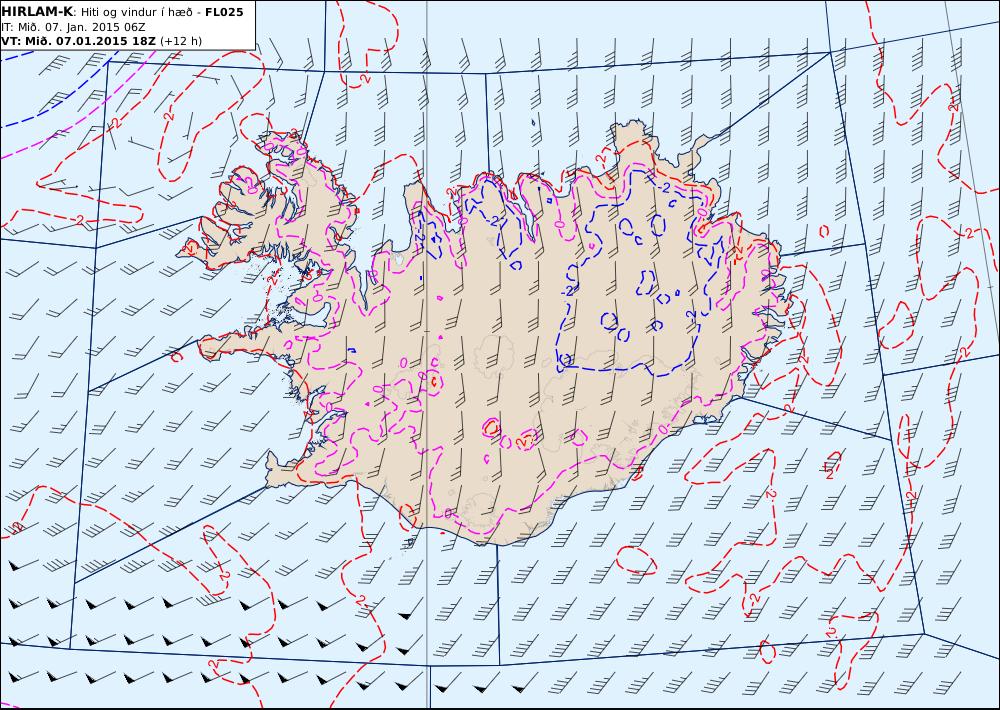Viewport: 1000px width, 710px height.
Task: Click the HIRLAM-K model title text
Action: (37, 12)
